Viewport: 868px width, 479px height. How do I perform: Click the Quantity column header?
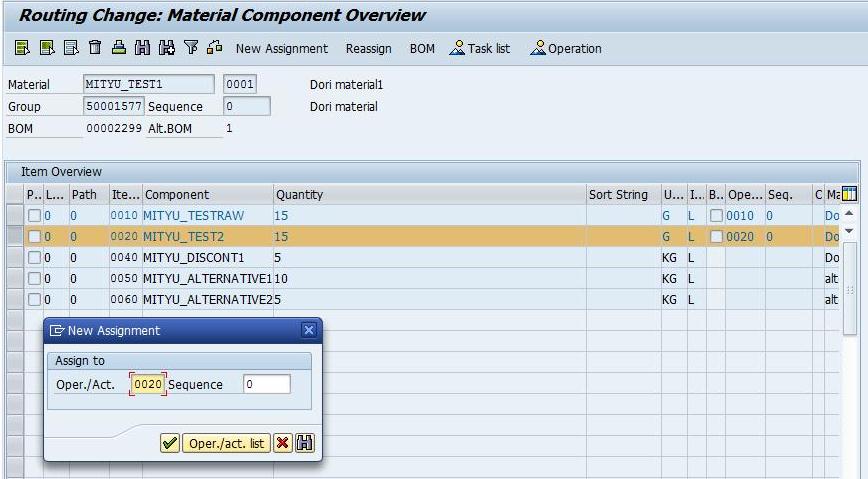coord(430,194)
